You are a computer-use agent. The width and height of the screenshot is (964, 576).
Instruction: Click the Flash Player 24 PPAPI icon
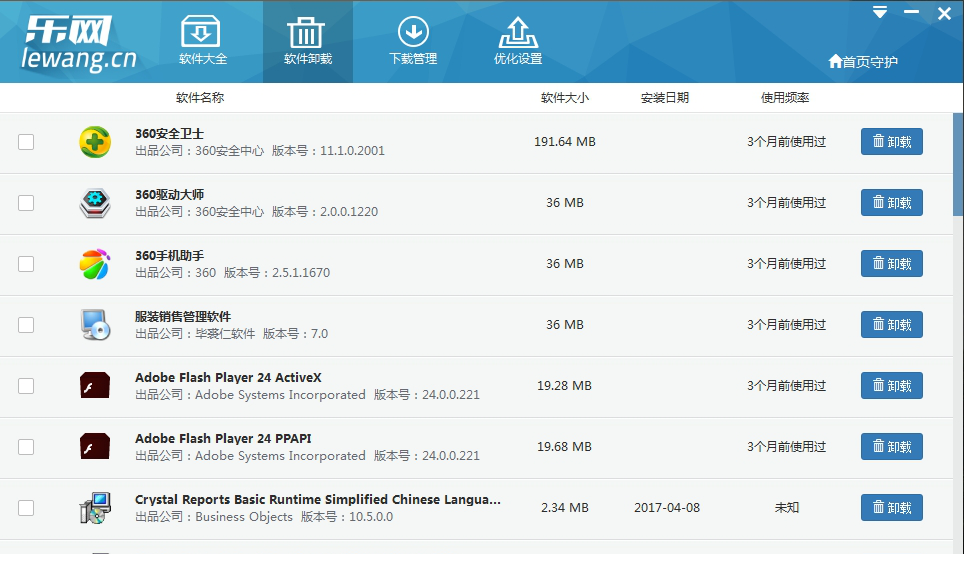tap(95, 447)
